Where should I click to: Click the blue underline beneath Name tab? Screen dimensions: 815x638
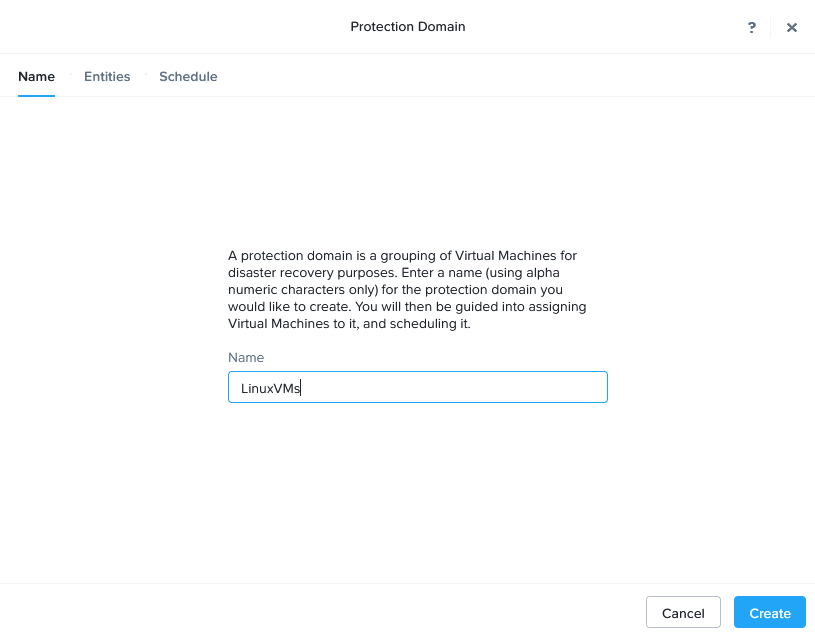coord(36,95)
